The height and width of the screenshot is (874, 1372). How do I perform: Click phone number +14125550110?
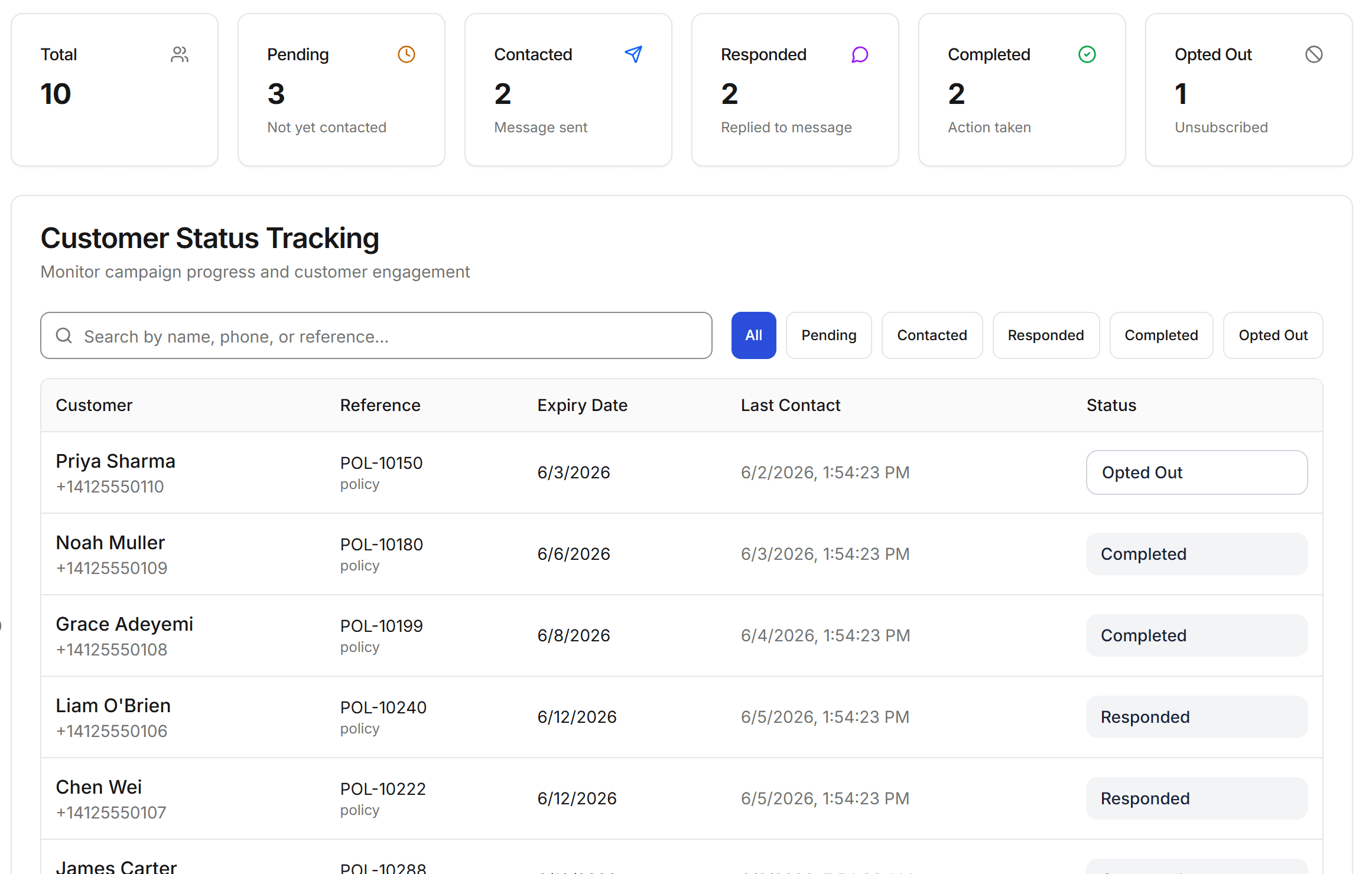coord(110,487)
